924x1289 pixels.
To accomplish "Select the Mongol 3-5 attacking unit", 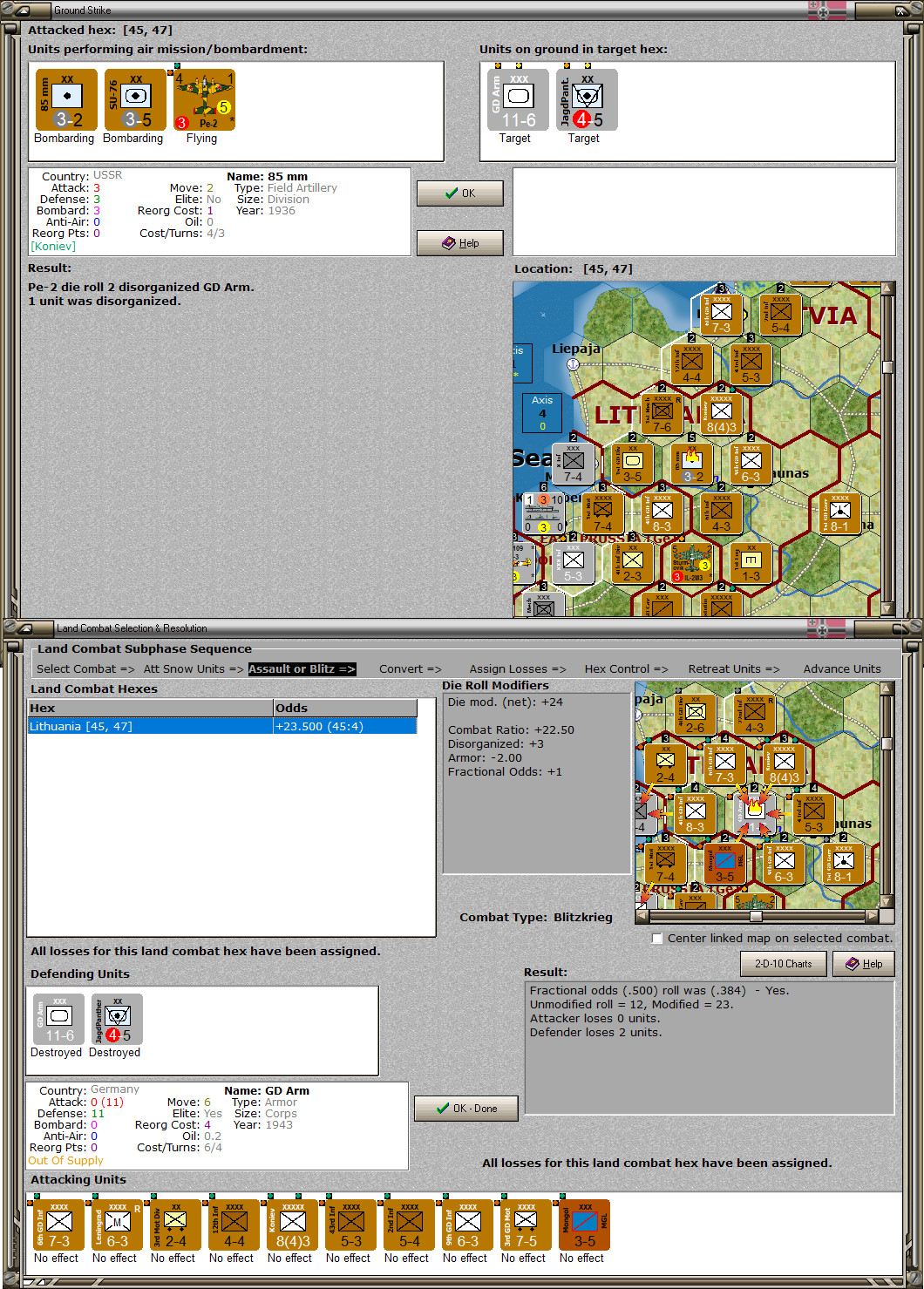I will point(584,1225).
